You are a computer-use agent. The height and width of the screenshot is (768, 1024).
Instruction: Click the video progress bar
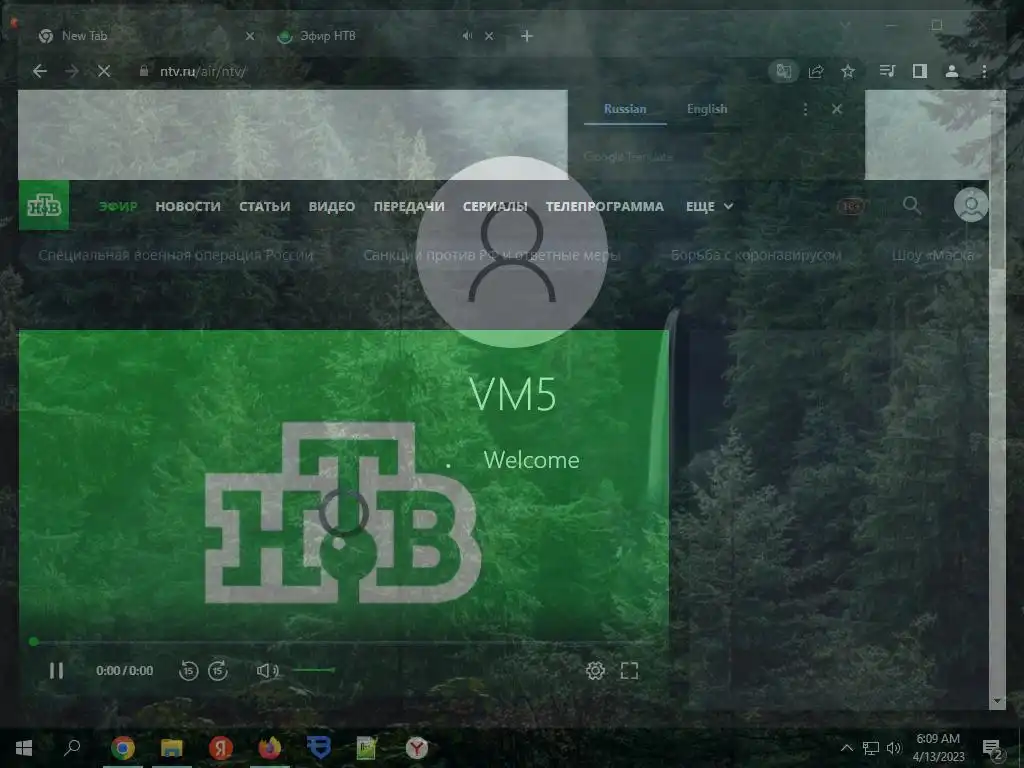point(343,642)
